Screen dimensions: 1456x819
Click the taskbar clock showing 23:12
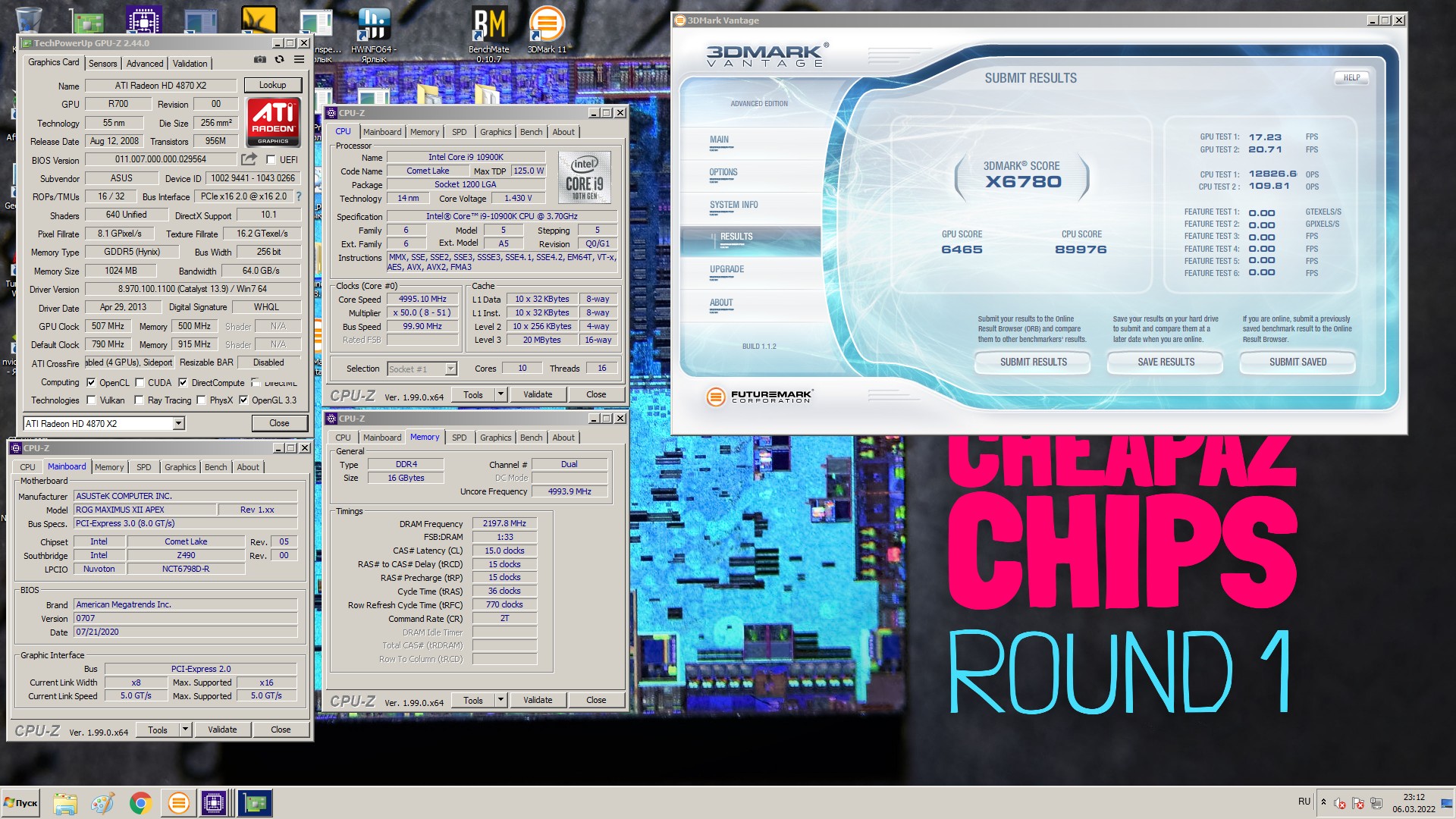[1414, 803]
